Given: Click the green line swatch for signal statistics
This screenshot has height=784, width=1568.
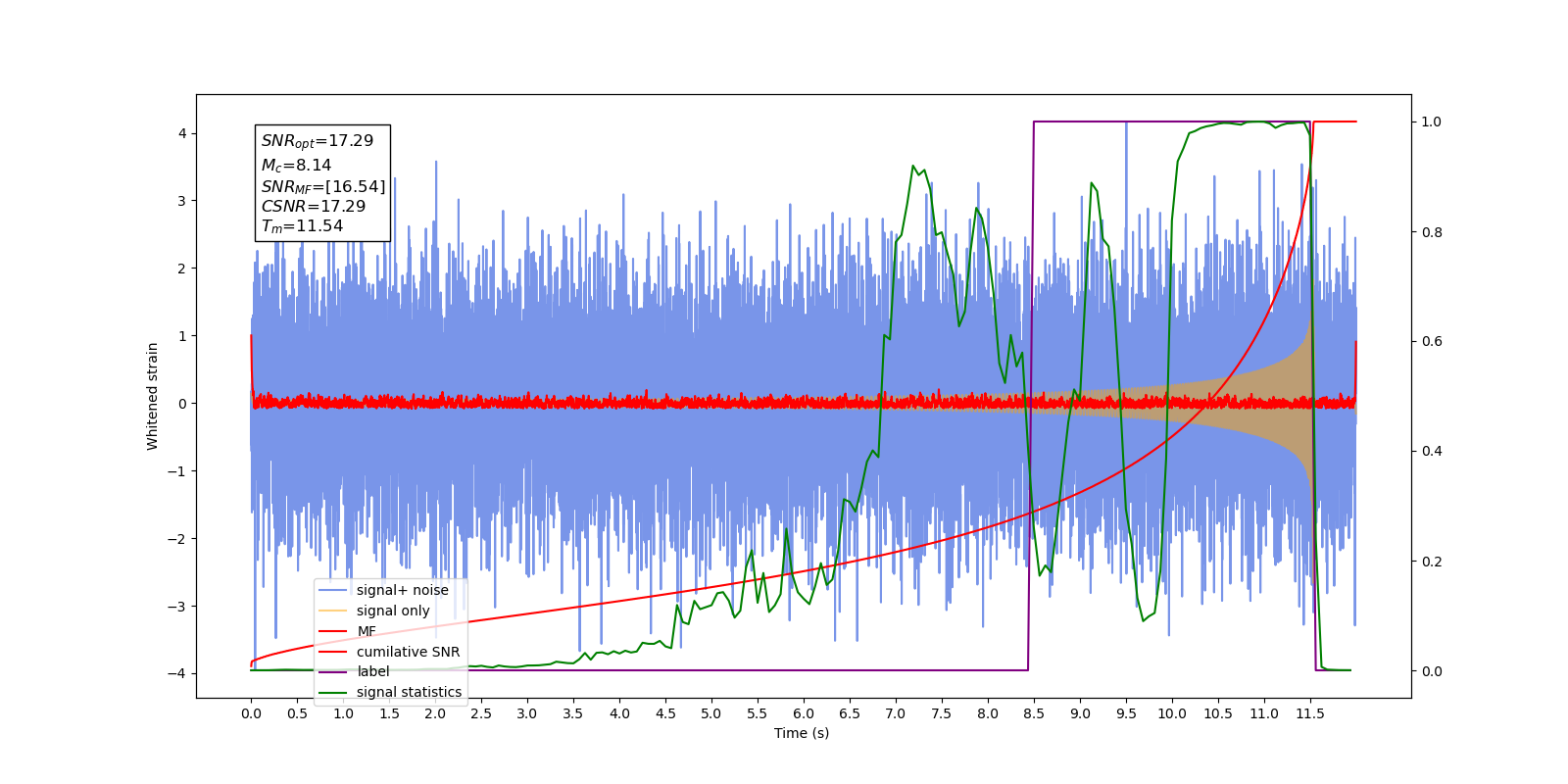Looking at the screenshot, I should tap(334, 692).
